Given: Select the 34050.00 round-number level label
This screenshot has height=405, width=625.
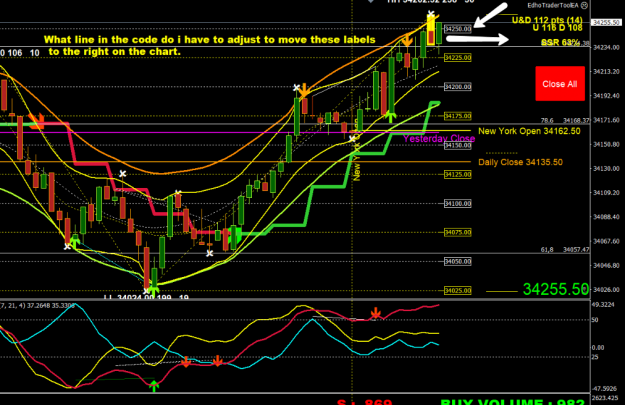Looking at the screenshot, I should click(x=458, y=261).
